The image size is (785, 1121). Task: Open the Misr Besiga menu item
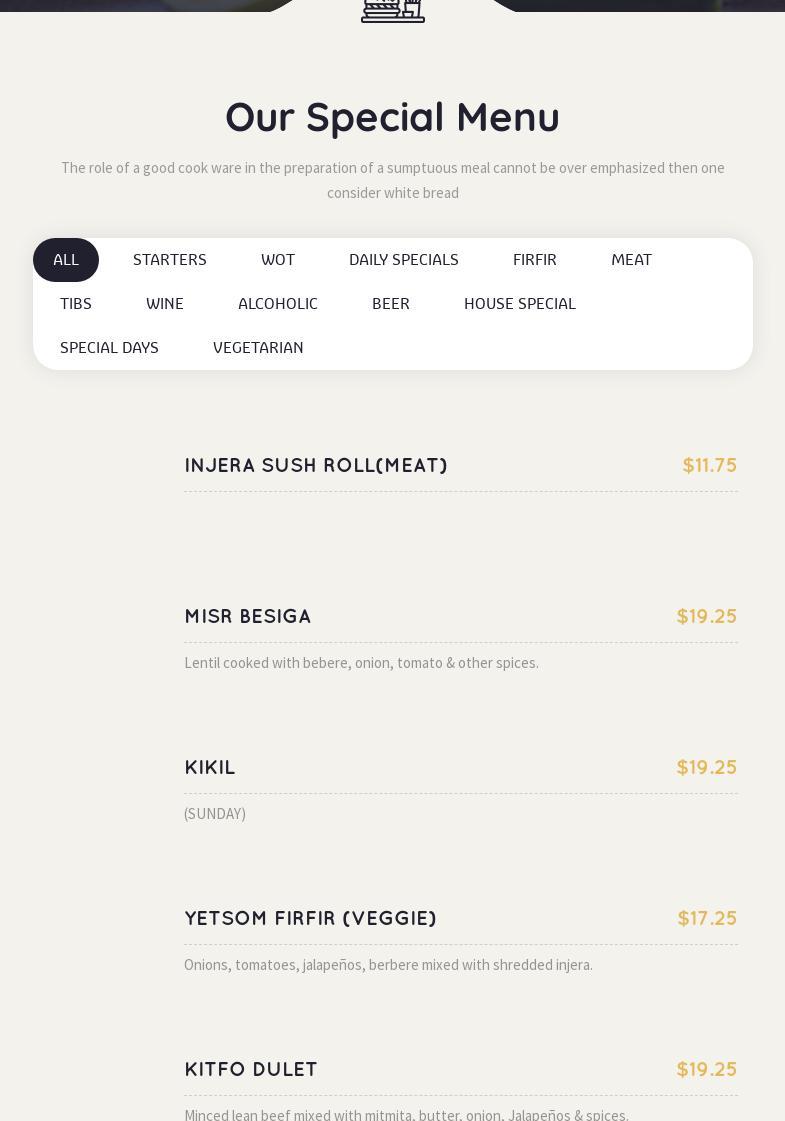(247, 616)
